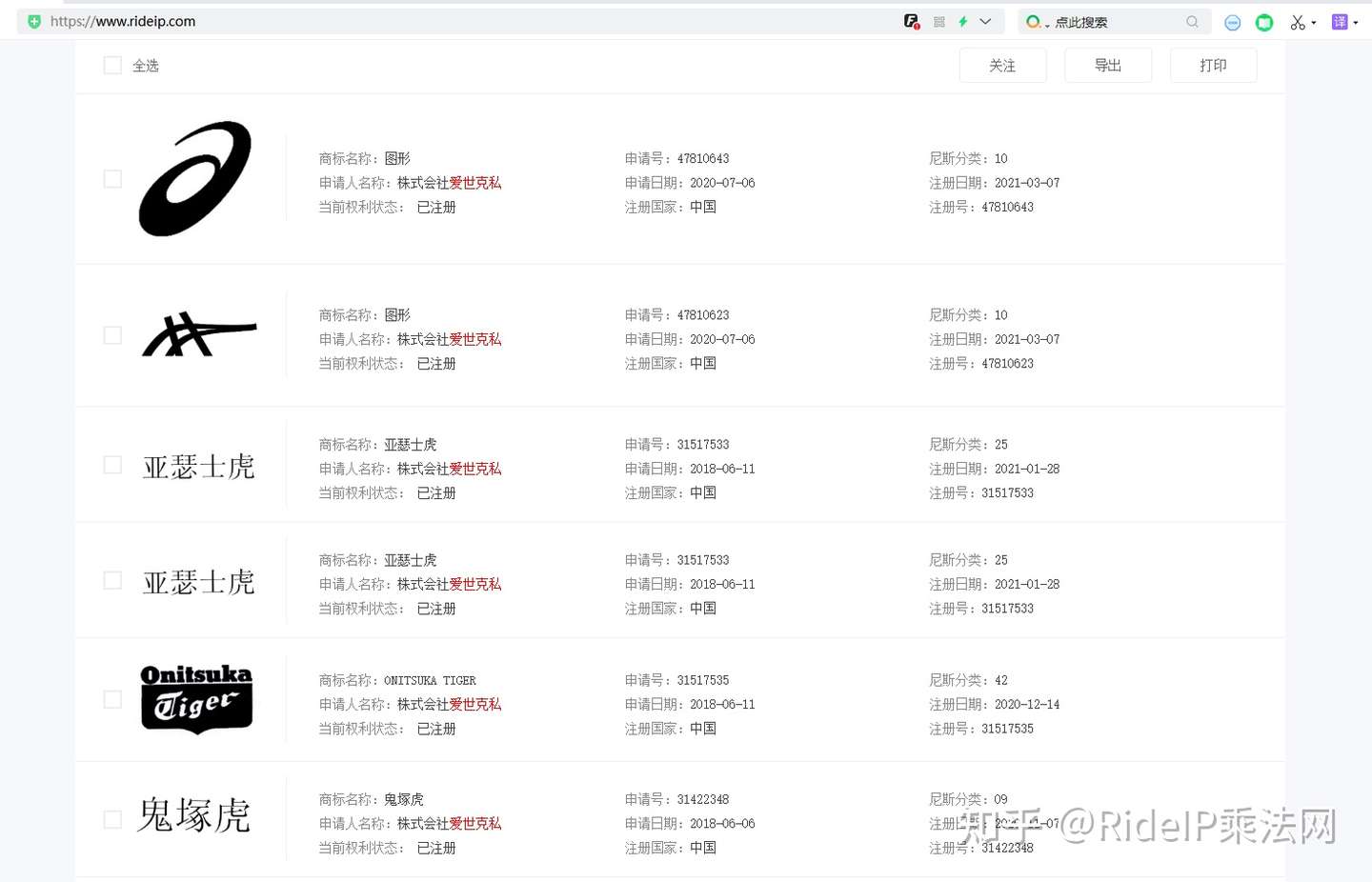1372x882 pixels.
Task: Click the magnifier search icon
Action: pos(1192,21)
